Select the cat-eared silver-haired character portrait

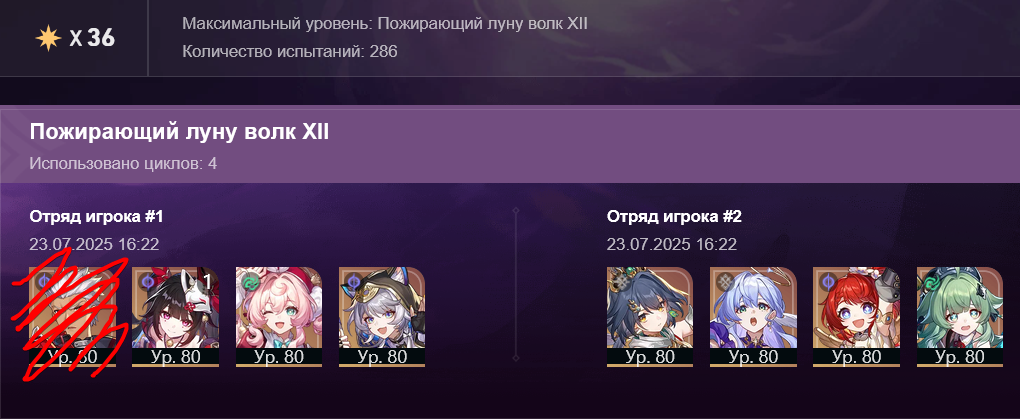(x=382, y=317)
